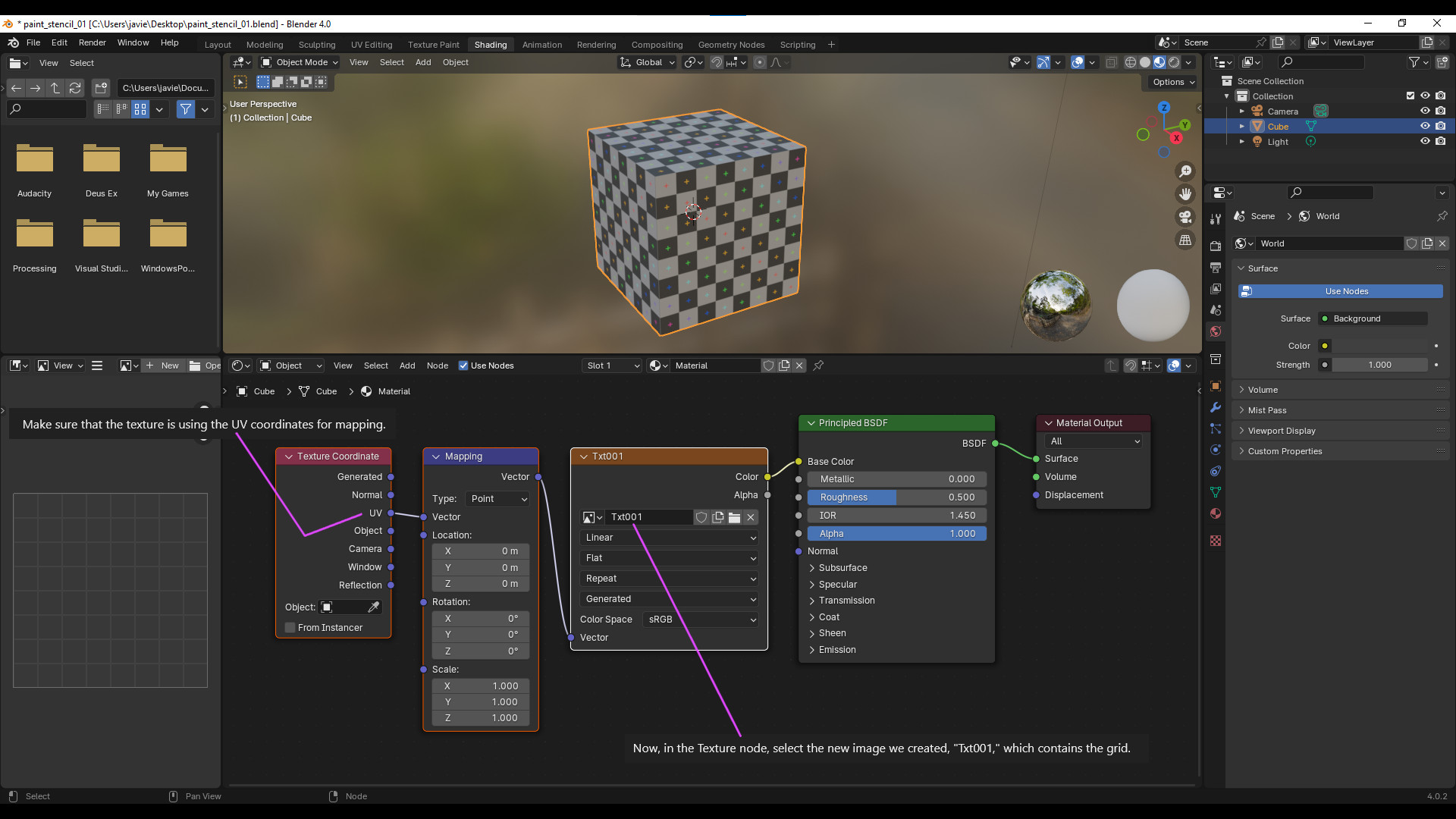This screenshot has width=1456, height=819.
Task: Select wireframe viewport shading
Action: click(x=1131, y=62)
